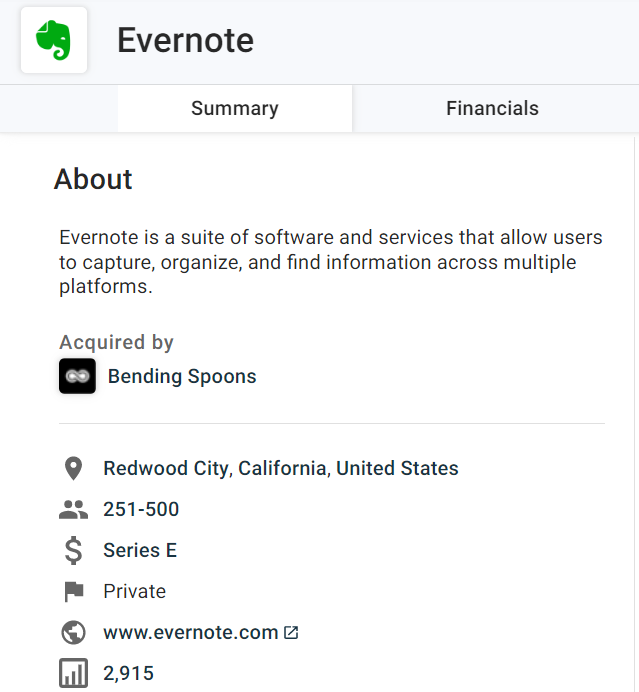Click the California location link
This screenshot has width=639, height=692.
pos(284,468)
